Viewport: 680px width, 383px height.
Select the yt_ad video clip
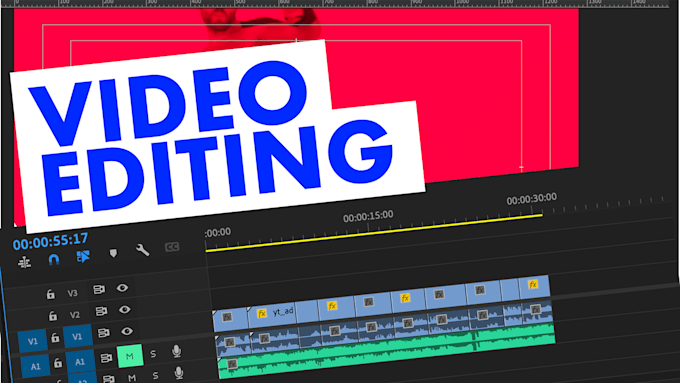[272, 316]
